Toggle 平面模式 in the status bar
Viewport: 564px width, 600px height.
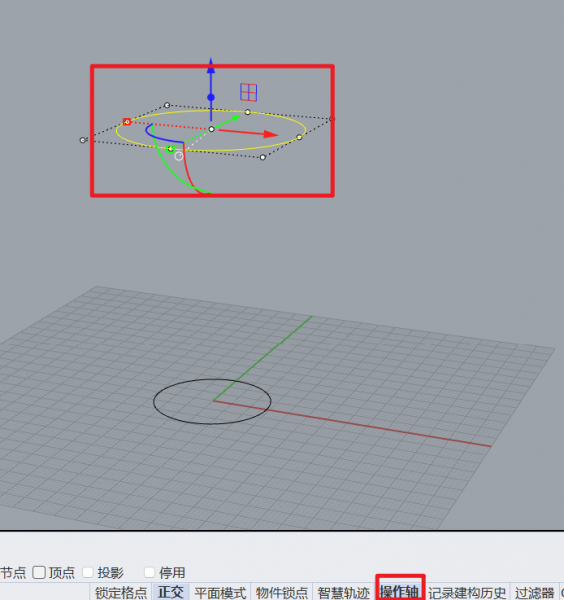pyautogui.click(x=220, y=592)
